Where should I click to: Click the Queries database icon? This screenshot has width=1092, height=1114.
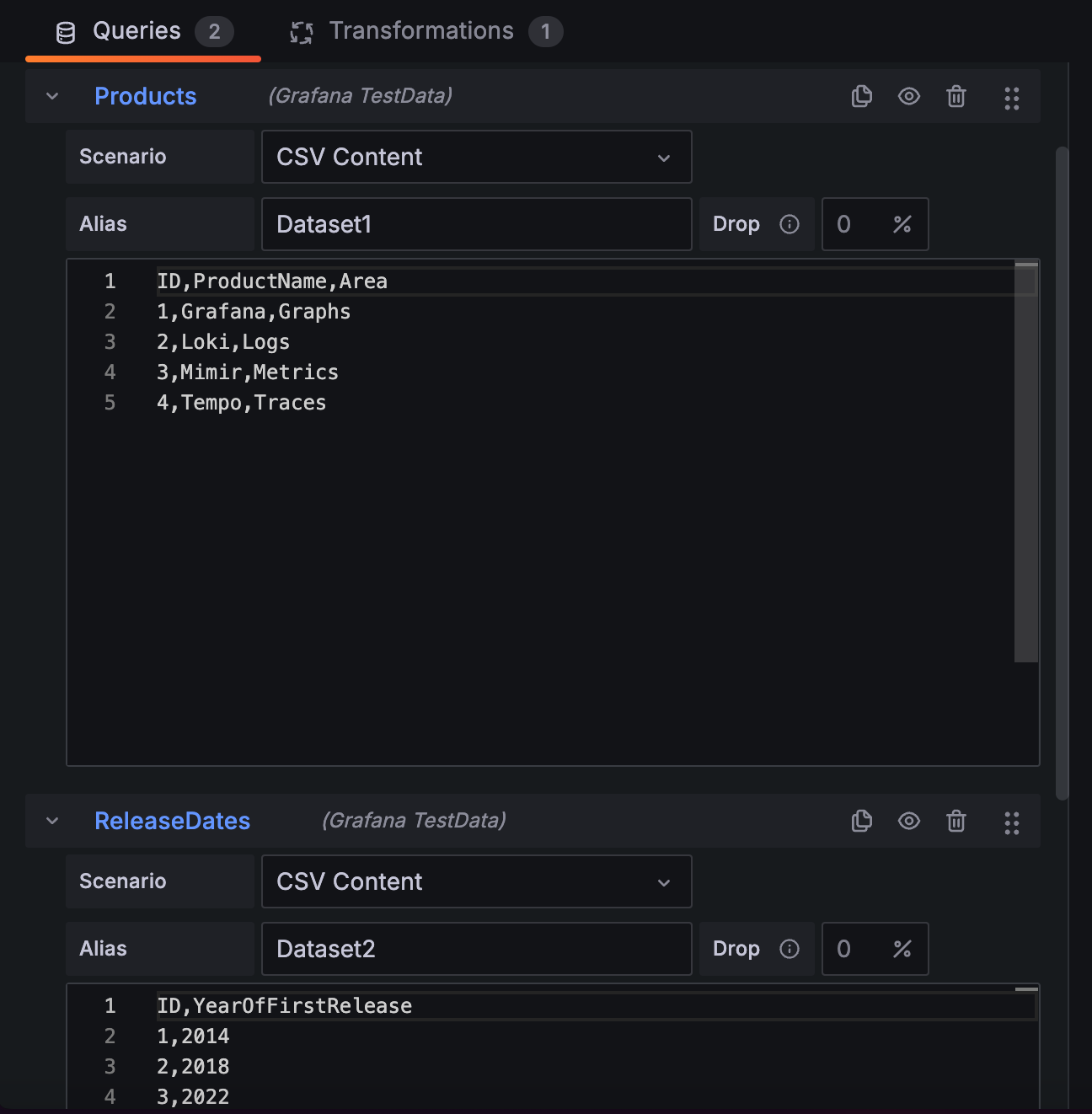point(64,30)
